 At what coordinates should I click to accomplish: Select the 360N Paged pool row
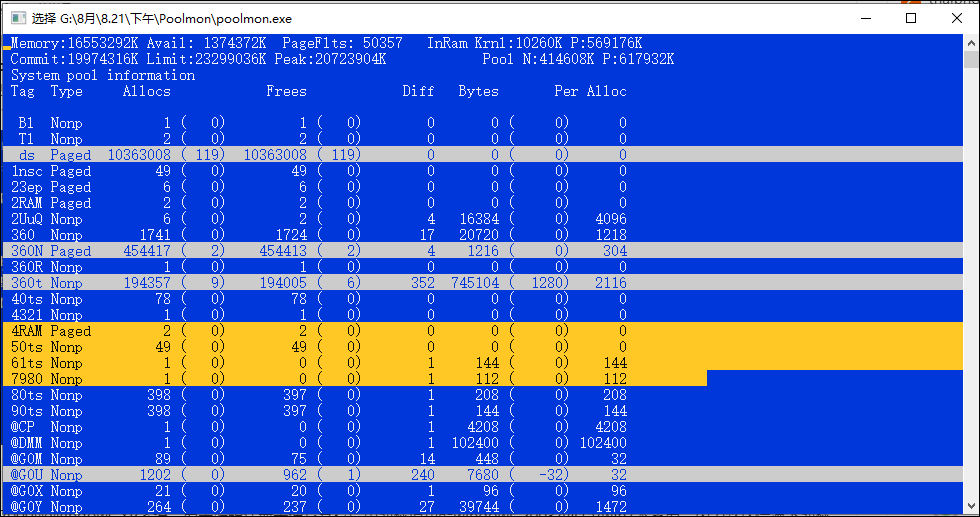click(x=320, y=251)
